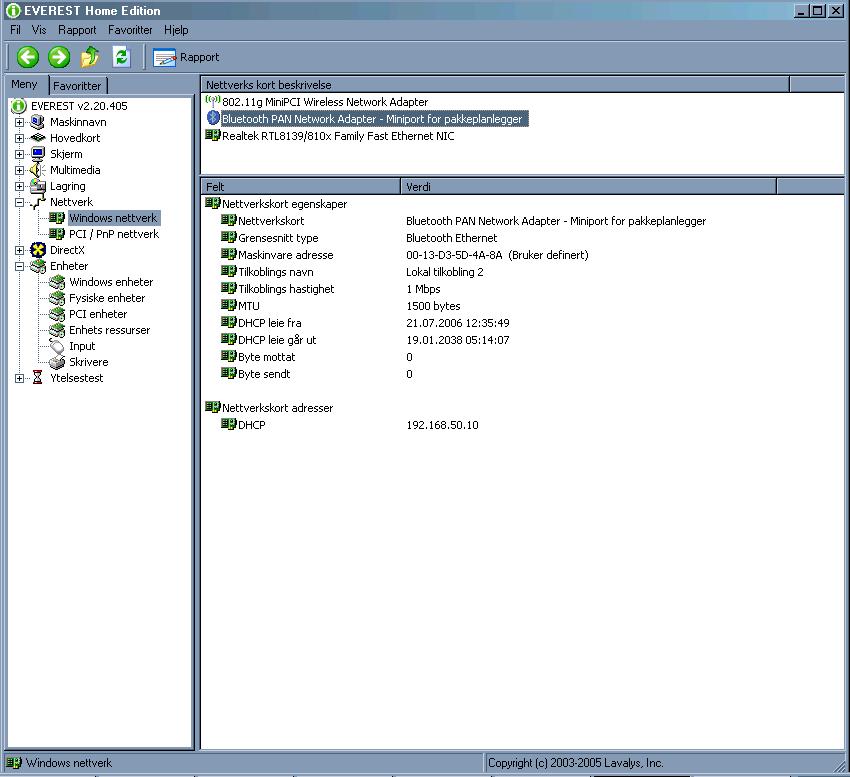Click the green Forward arrow button
This screenshot has height=777, width=850.
tap(59, 57)
